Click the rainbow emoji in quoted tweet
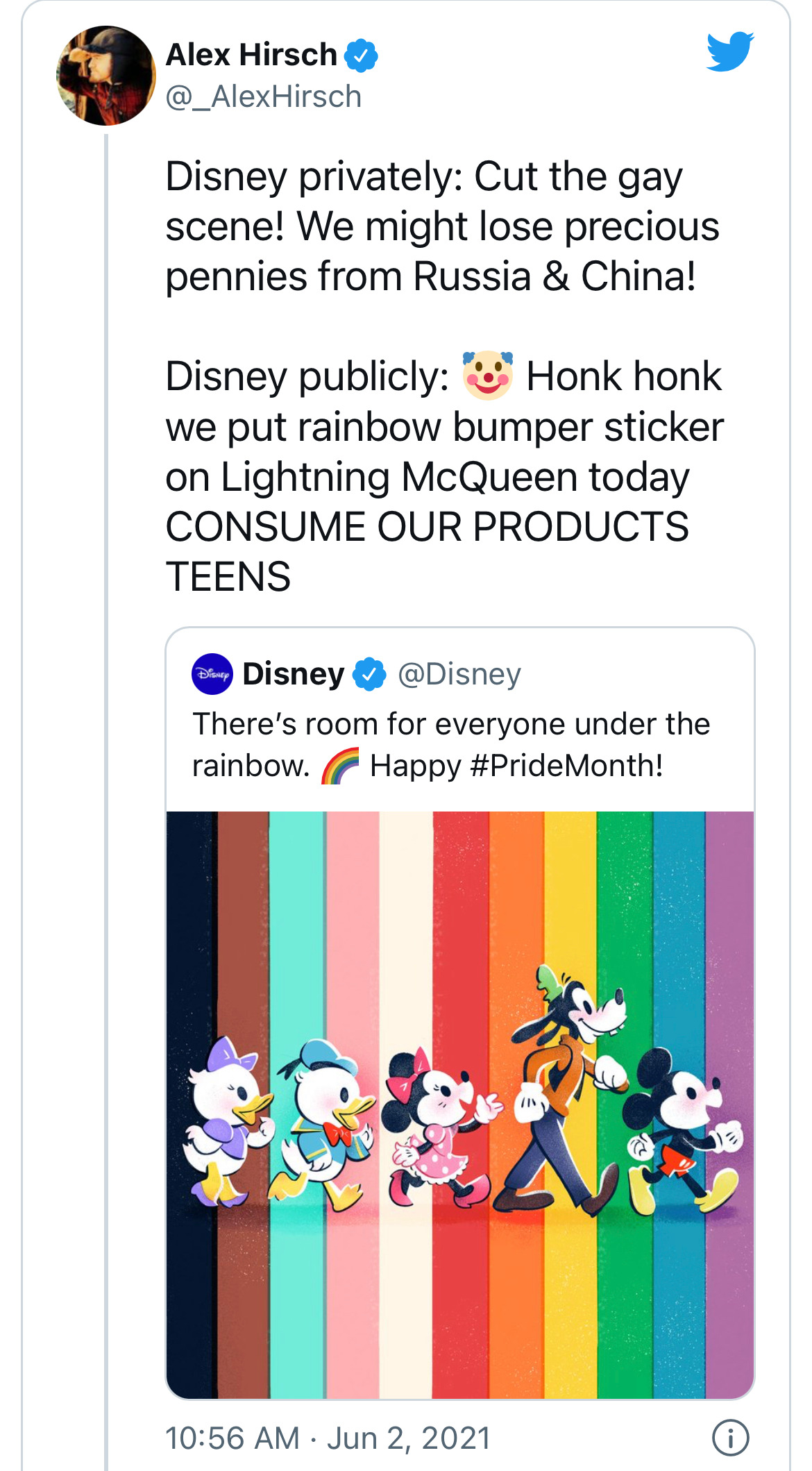The height and width of the screenshot is (1471, 812). click(x=340, y=766)
